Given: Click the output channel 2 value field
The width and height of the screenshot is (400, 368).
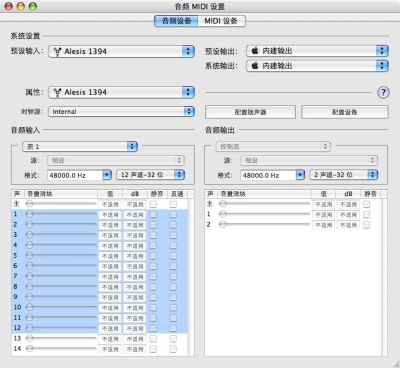Looking at the screenshot, I should (x=323, y=225).
